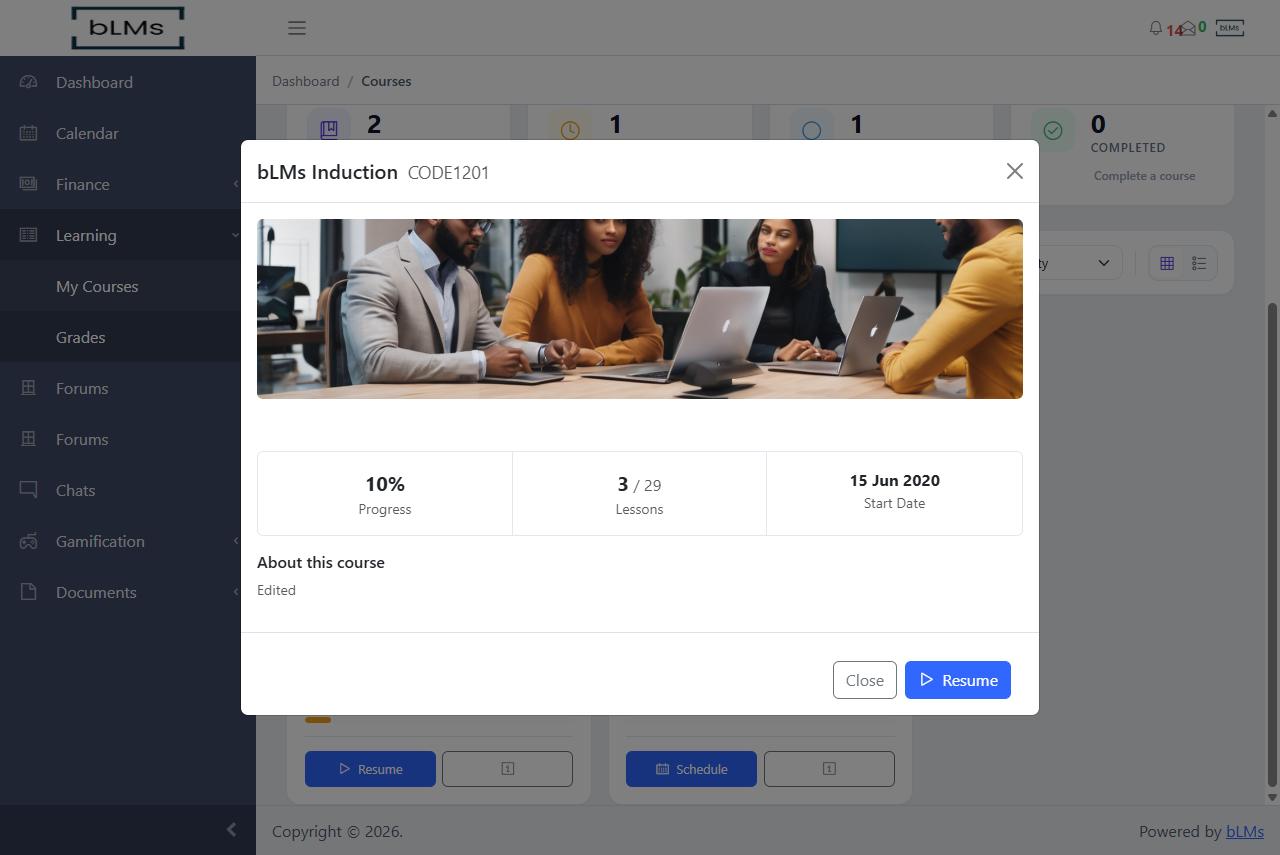
Task: Close the bLMs Induction dialog with X
Action: [x=1015, y=171]
